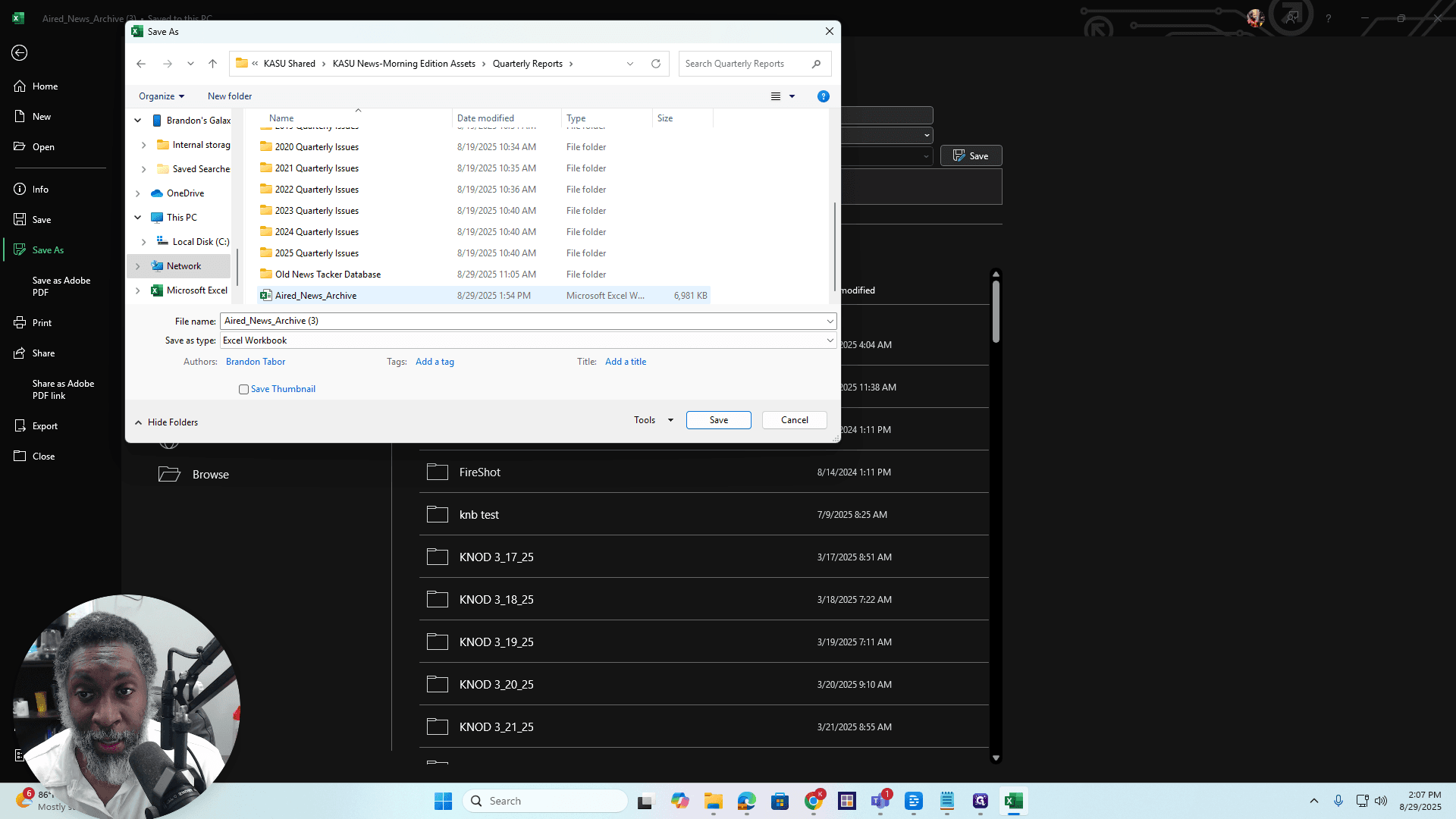Expand the Network tree node
The height and width of the screenshot is (819, 1456).
[x=138, y=266]
